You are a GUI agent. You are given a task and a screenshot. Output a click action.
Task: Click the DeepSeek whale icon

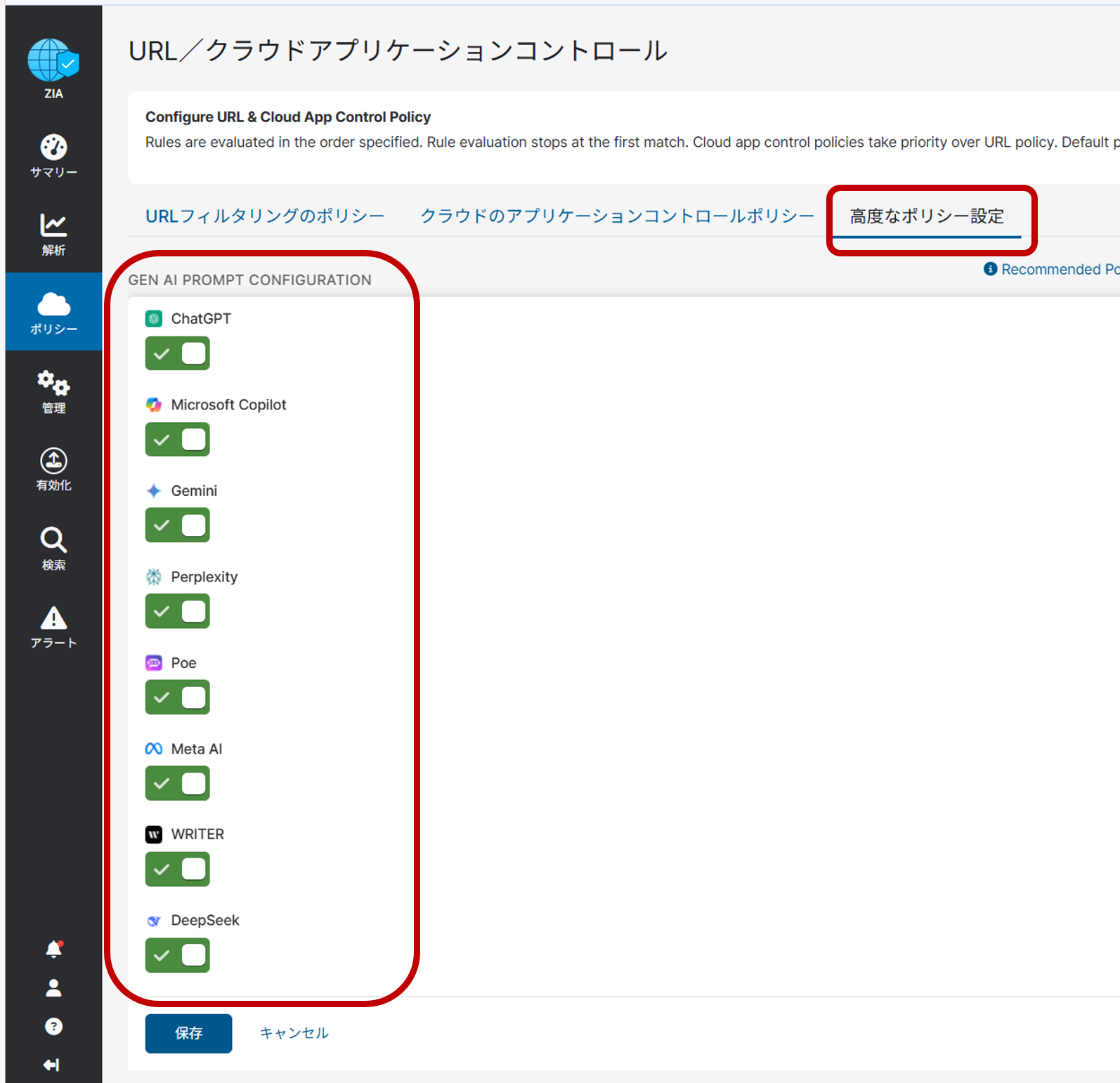pyautogui.click(x=154, y=921)
